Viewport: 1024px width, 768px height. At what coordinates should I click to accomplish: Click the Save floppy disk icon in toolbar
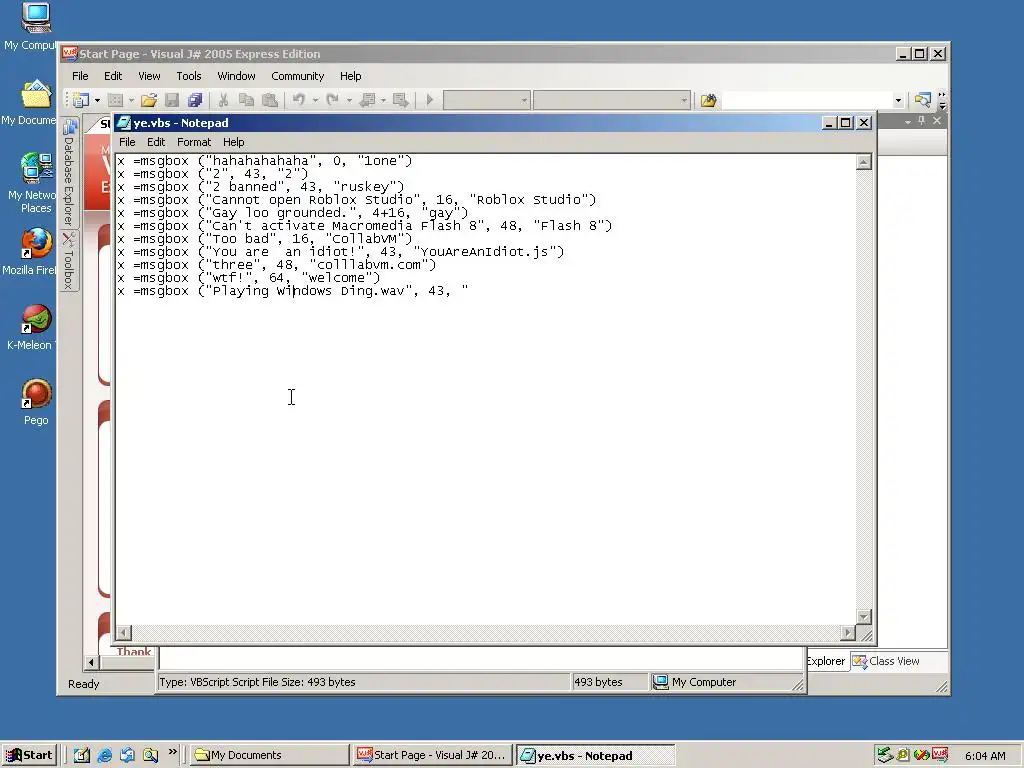pos(172,100)
